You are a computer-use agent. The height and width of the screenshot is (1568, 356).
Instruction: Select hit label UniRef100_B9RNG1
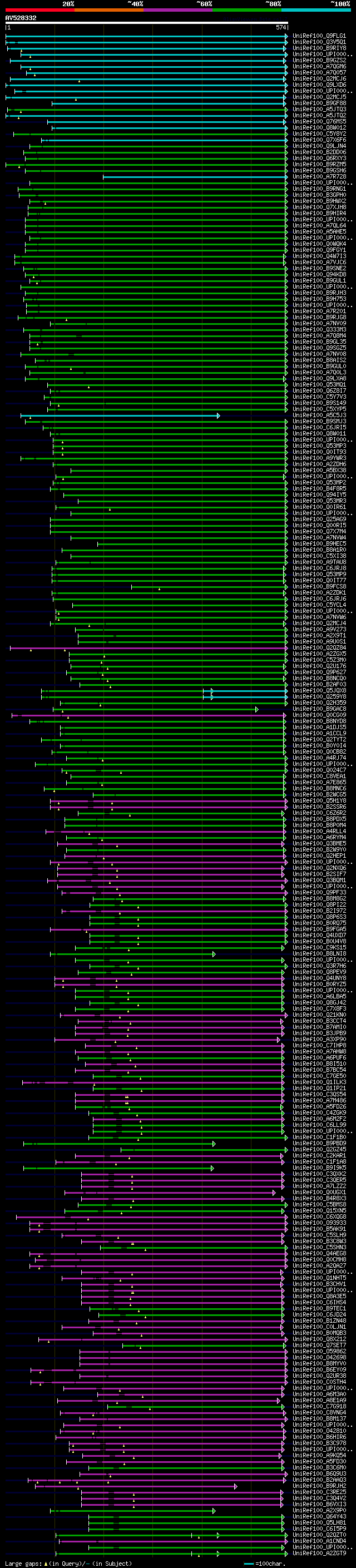pos(319,189)
